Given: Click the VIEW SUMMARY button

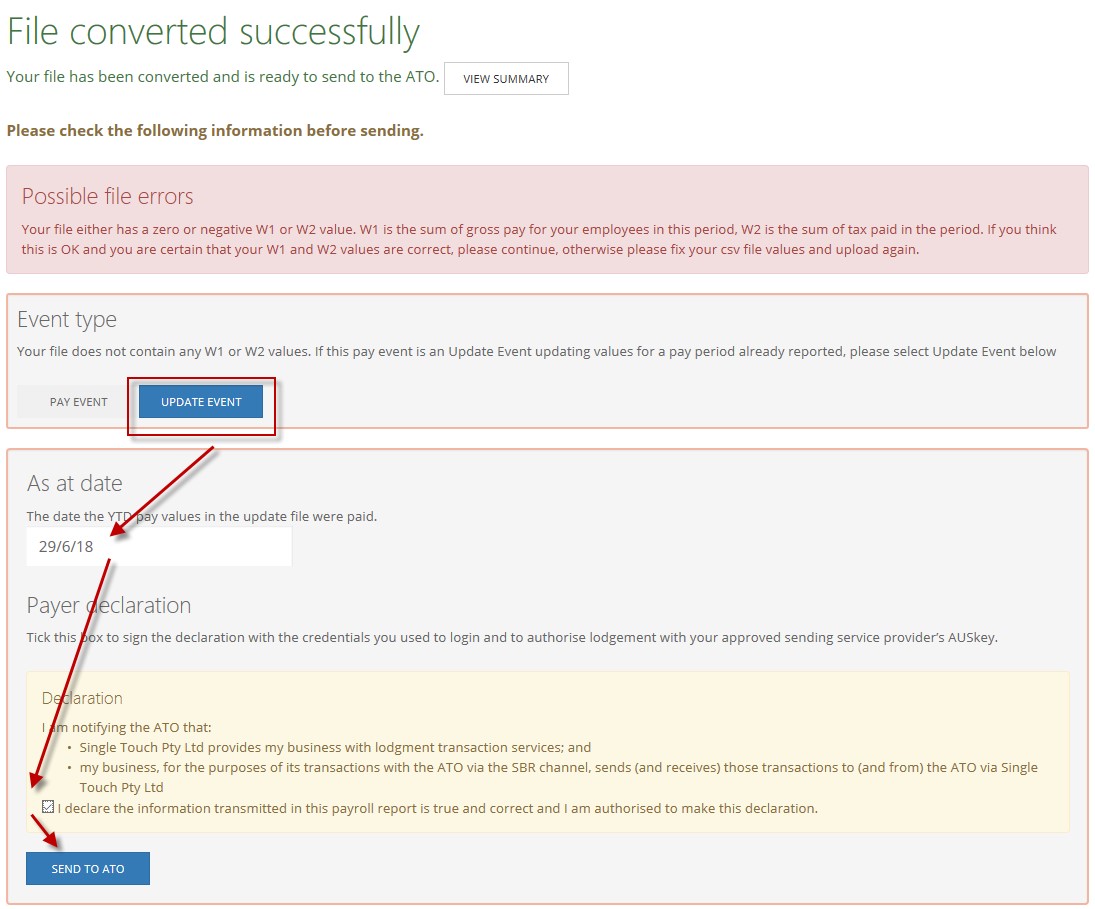Looking at the screenshot, I should [506, 79].
